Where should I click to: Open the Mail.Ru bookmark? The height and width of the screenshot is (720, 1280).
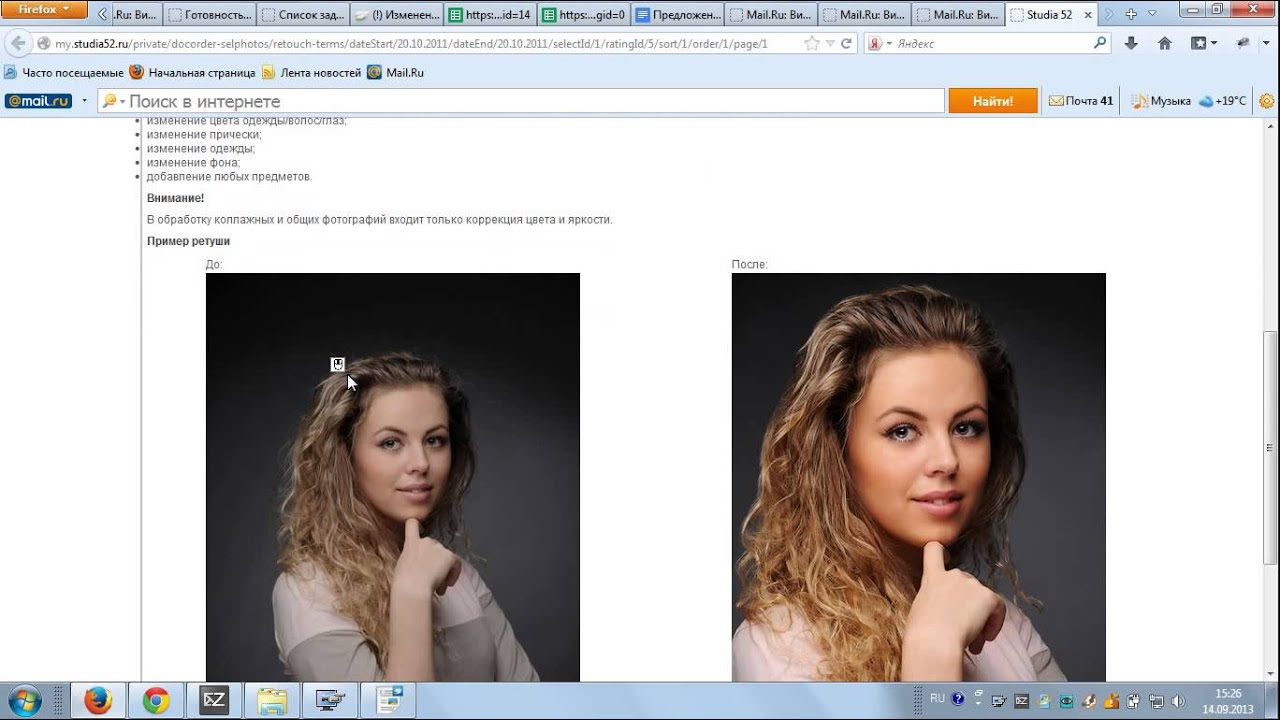(395, 73)
